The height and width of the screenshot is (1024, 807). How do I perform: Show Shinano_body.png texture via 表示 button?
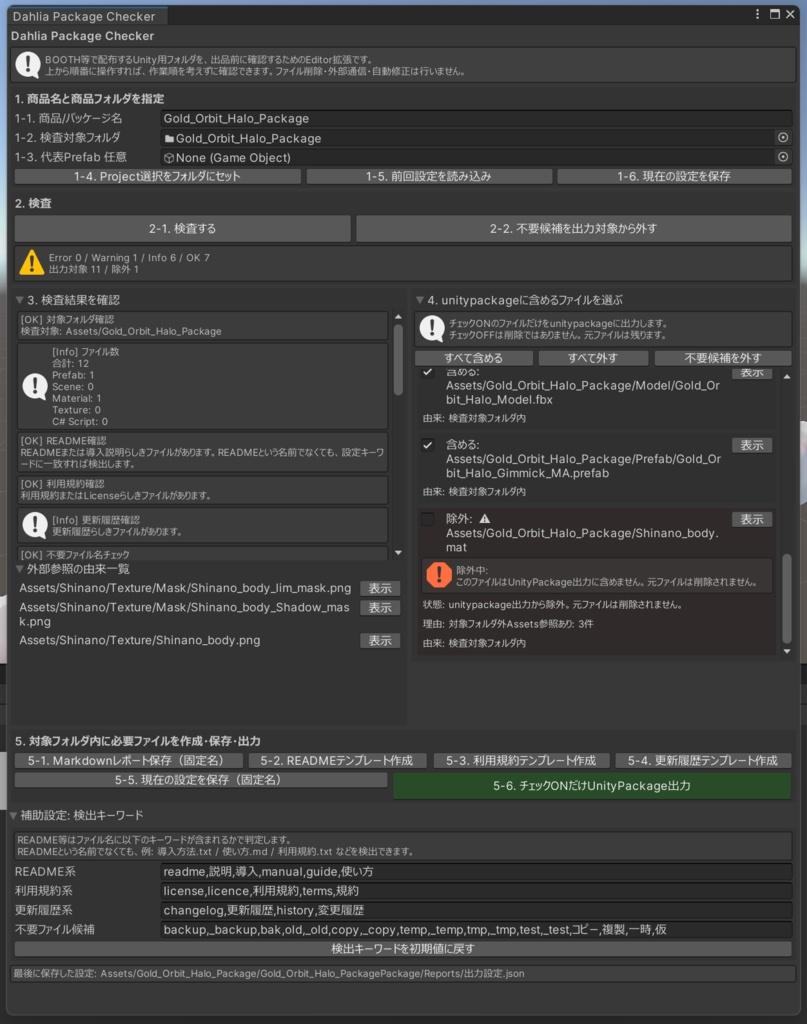(x=380, y=641)
